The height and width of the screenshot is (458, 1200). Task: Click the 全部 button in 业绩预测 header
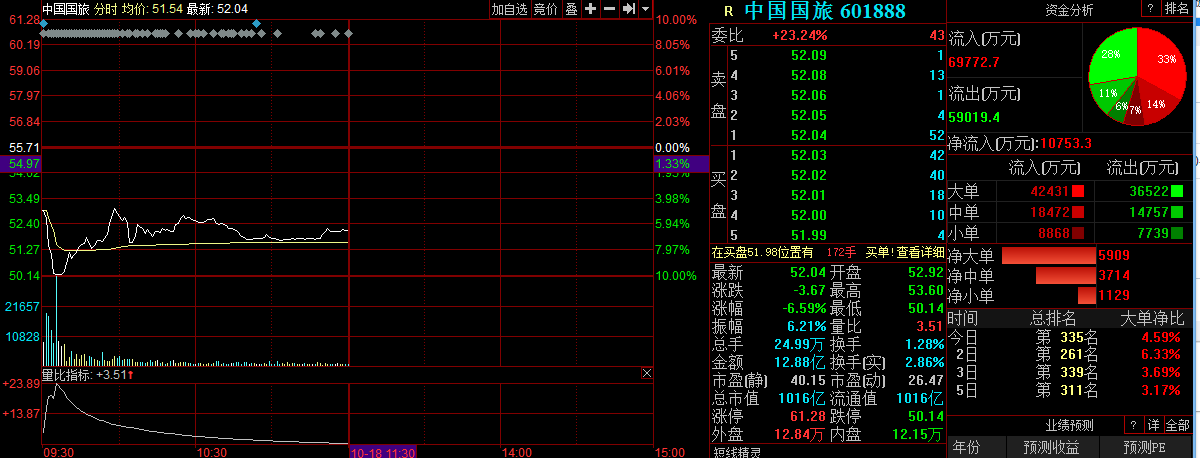(x=1178, y=424)
